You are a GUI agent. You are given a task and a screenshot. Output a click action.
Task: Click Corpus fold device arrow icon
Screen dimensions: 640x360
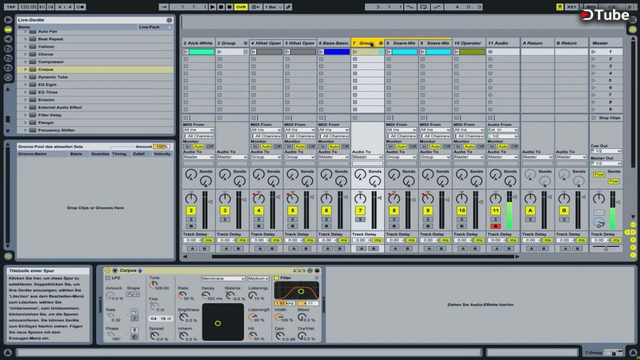coord(115,271)
